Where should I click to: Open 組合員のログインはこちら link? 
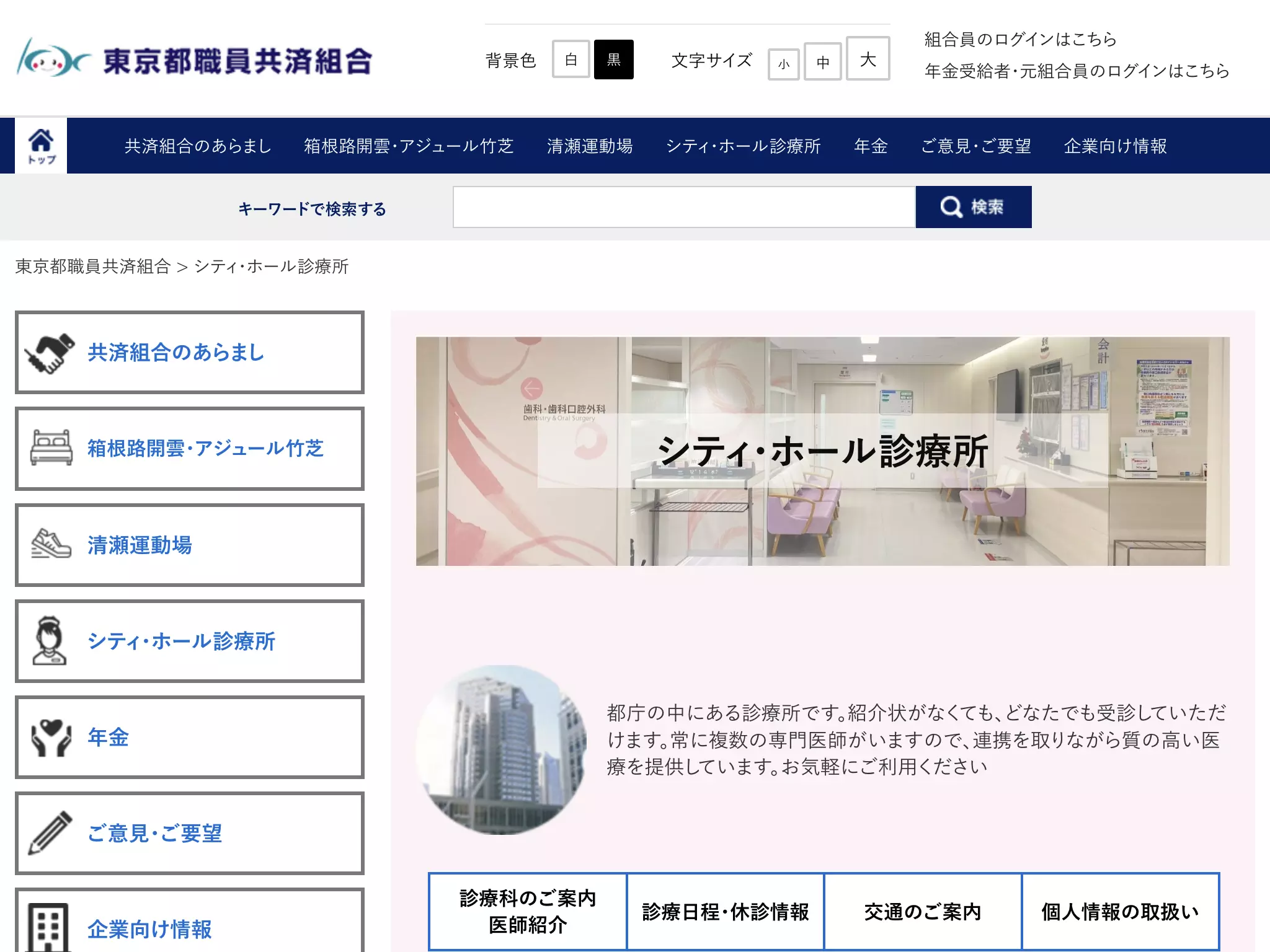[1020, 39]
